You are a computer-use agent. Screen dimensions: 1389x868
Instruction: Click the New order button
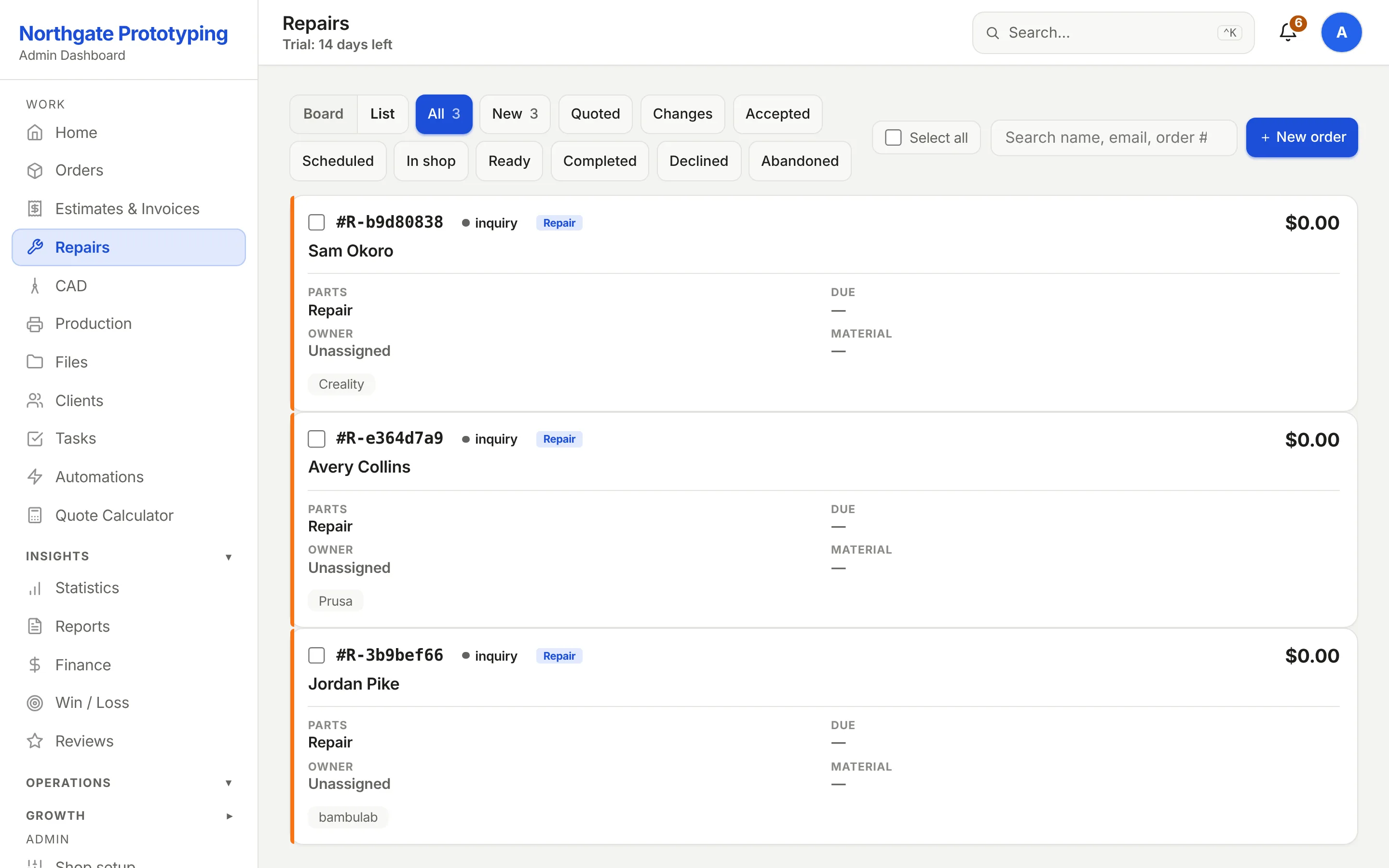(1302, 137)
